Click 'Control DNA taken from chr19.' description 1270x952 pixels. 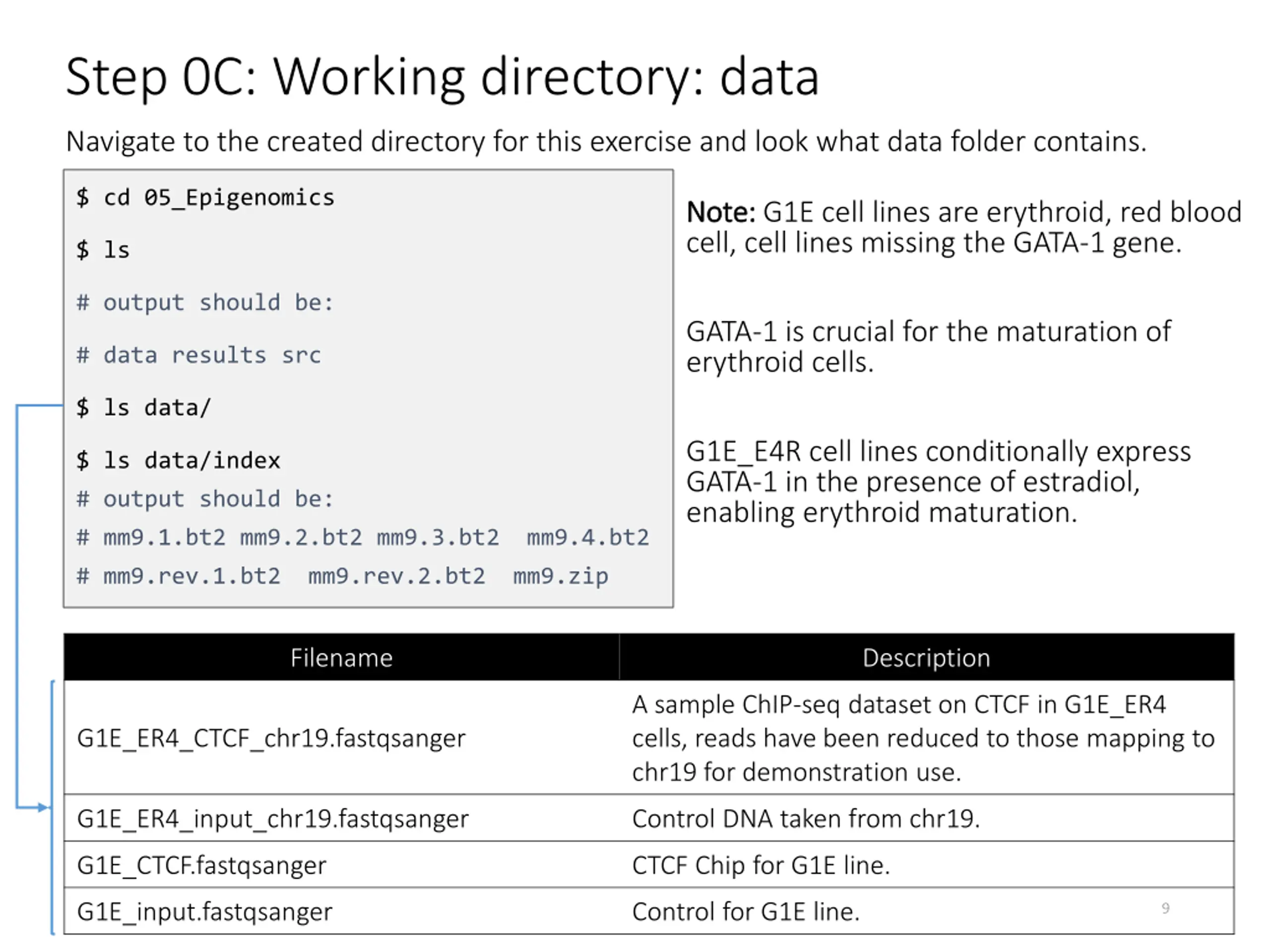click(x=806, y=819)
